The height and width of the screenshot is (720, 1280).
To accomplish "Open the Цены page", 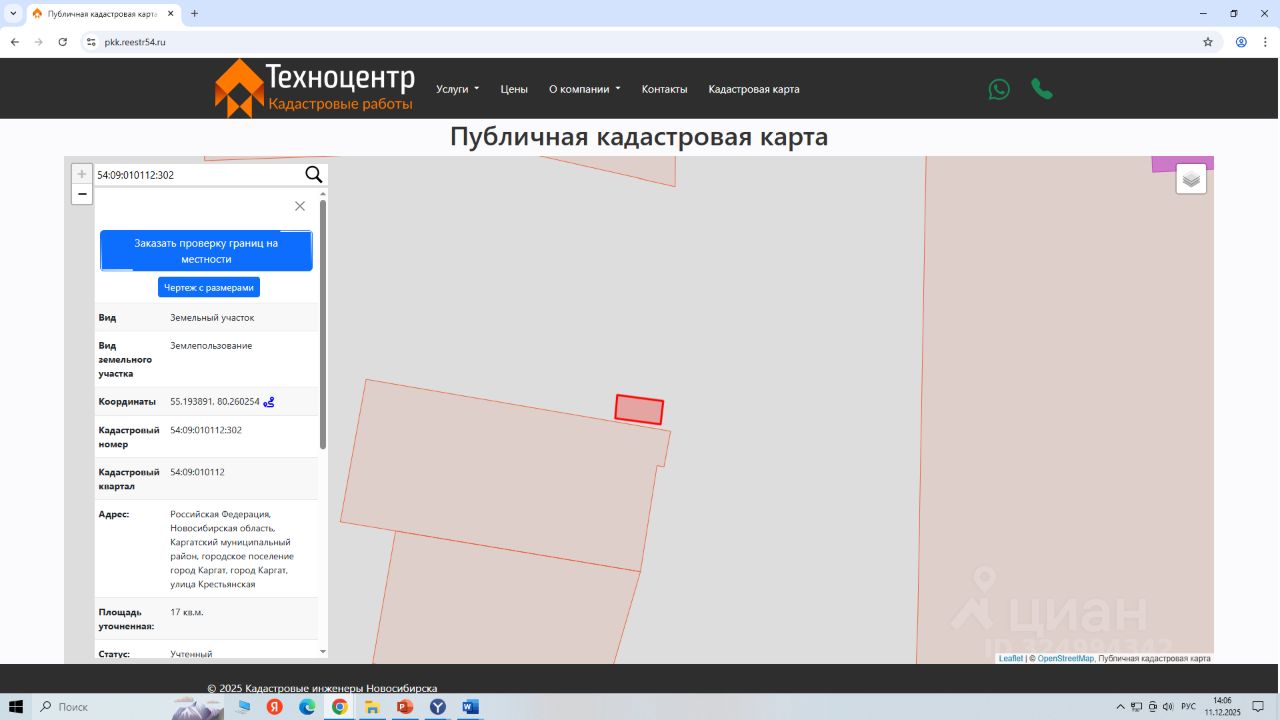I will click(514, 89).
